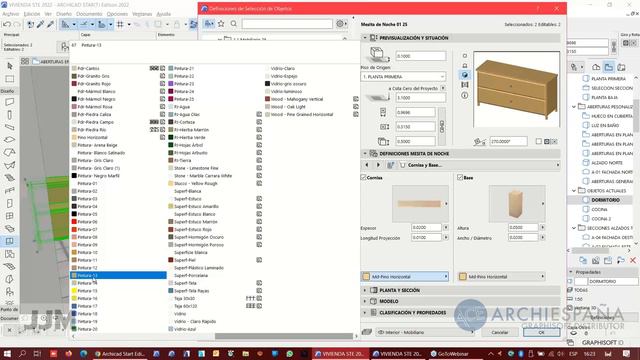Open the Interior - Mobiliario layer dropdown
Screen dimensions: 640x360
(x=425, y=332)
